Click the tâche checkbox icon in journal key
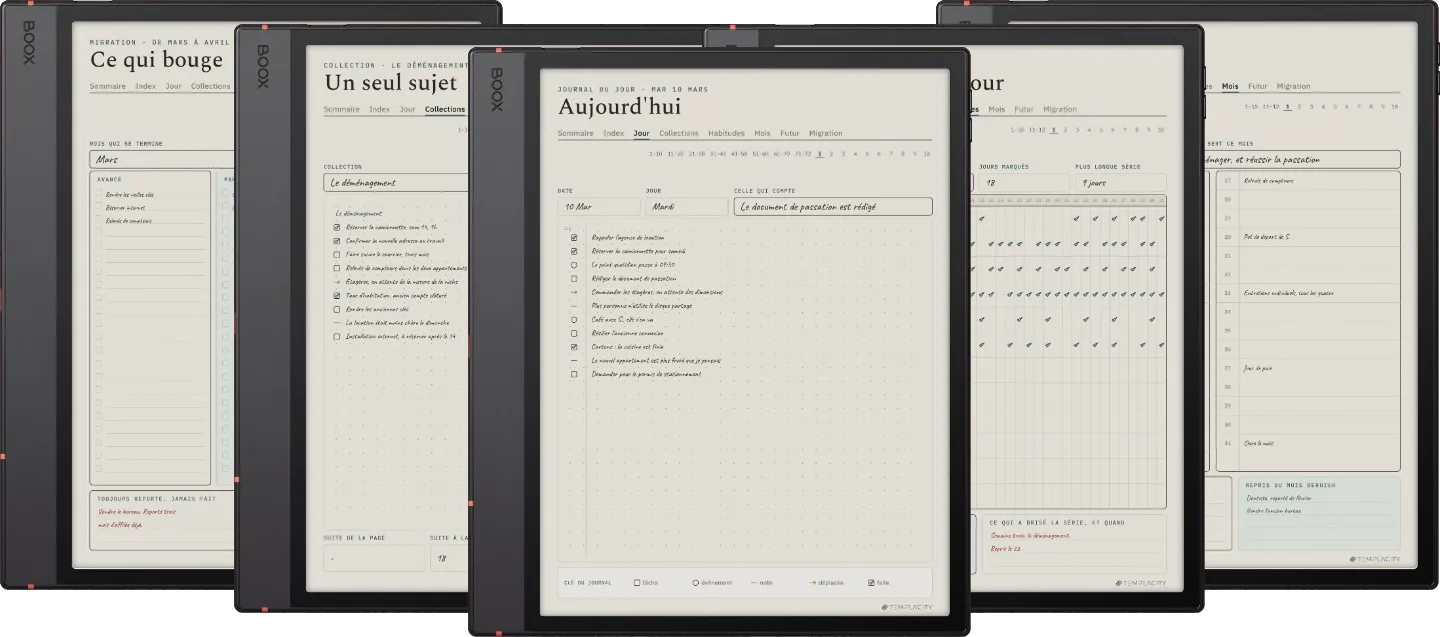The height and width of the screenshot is (637, 1440). (x=637, y=582)
